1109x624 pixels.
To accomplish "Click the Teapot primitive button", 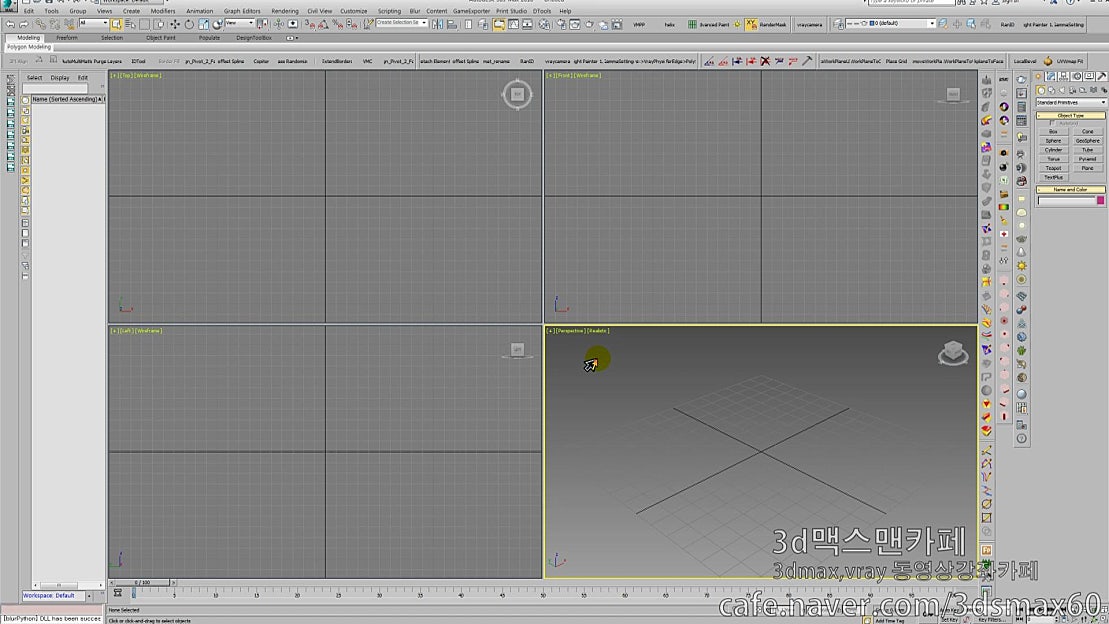I will tap(1054, 168).
